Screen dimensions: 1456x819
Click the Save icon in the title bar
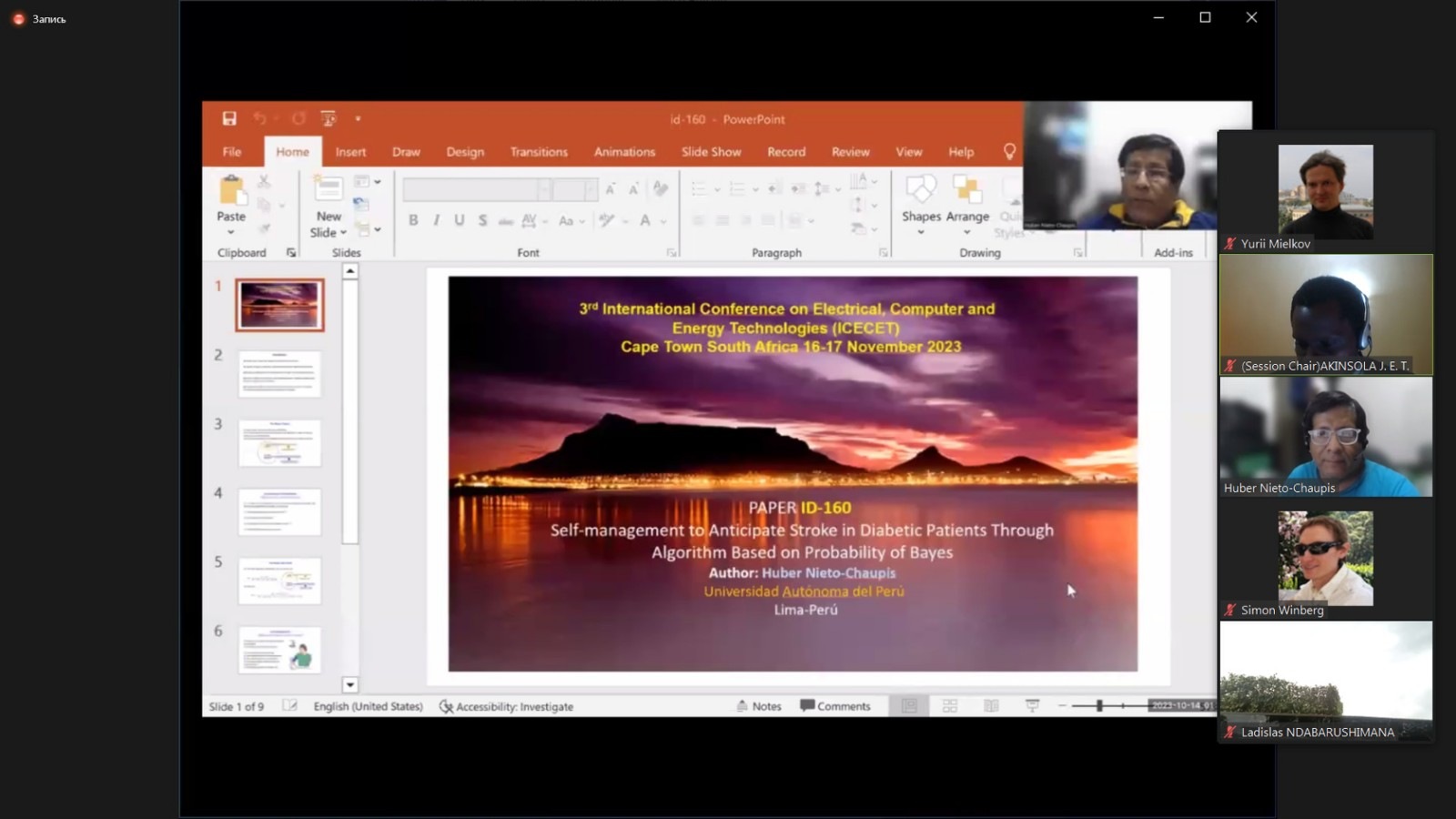pyautogui.click(x=229, y=119)
